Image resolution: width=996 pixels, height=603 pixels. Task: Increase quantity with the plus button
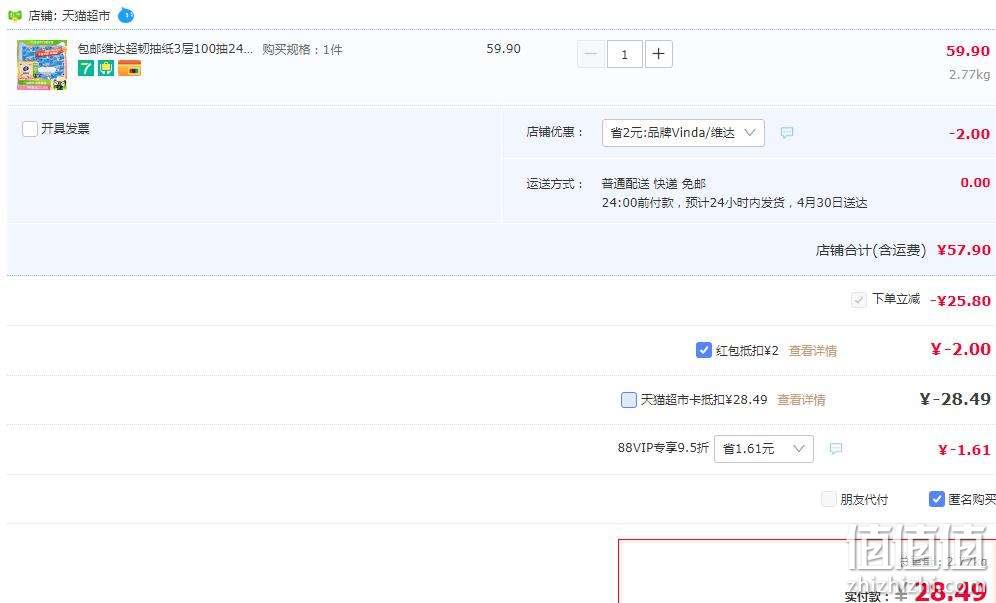(659, 54)
